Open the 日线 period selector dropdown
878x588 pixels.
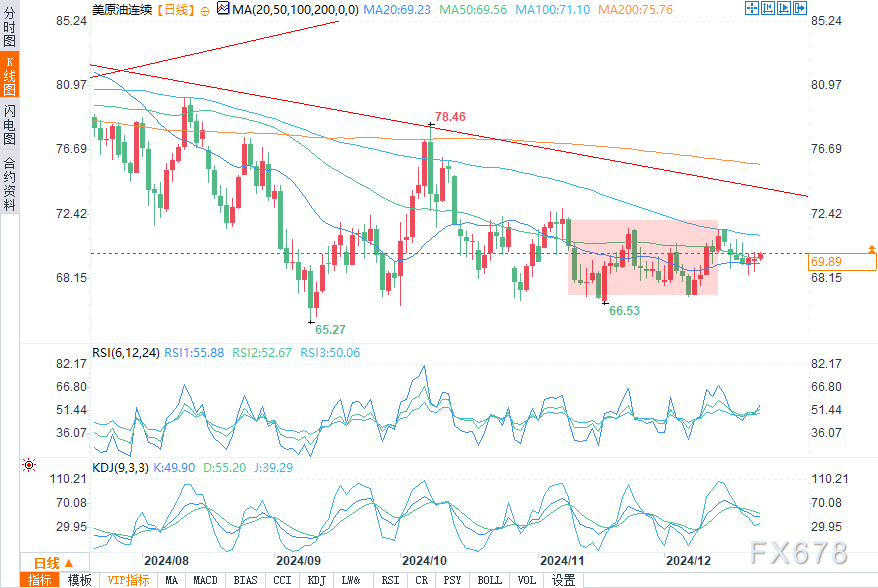tap(46, 563)
